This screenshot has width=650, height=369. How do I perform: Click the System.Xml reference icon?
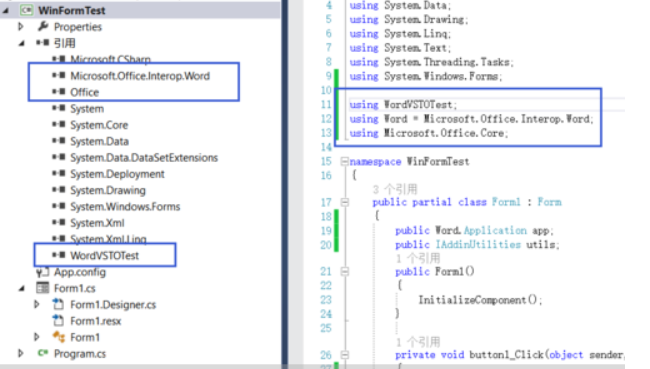coord(59,223)
